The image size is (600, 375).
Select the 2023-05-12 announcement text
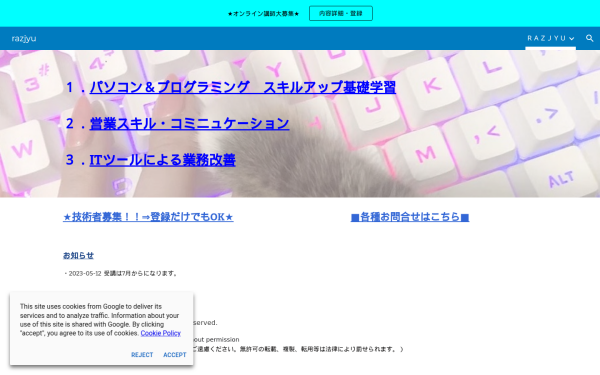coord(121,273)
